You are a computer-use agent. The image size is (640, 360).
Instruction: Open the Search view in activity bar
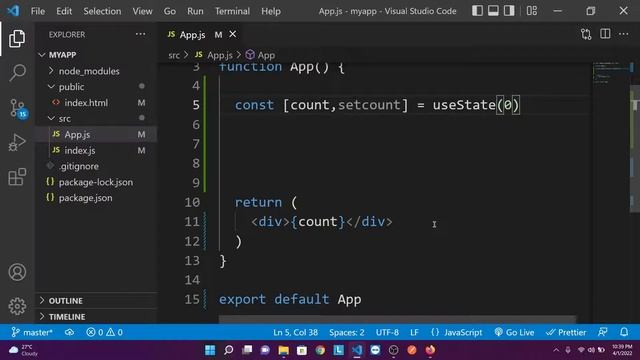17,73
